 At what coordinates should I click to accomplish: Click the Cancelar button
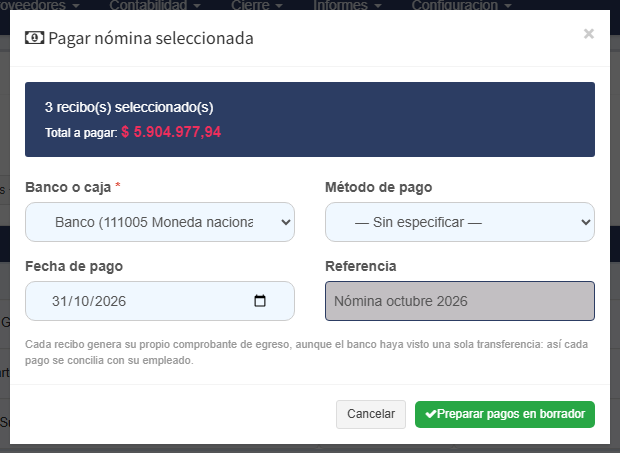[371, 414]
